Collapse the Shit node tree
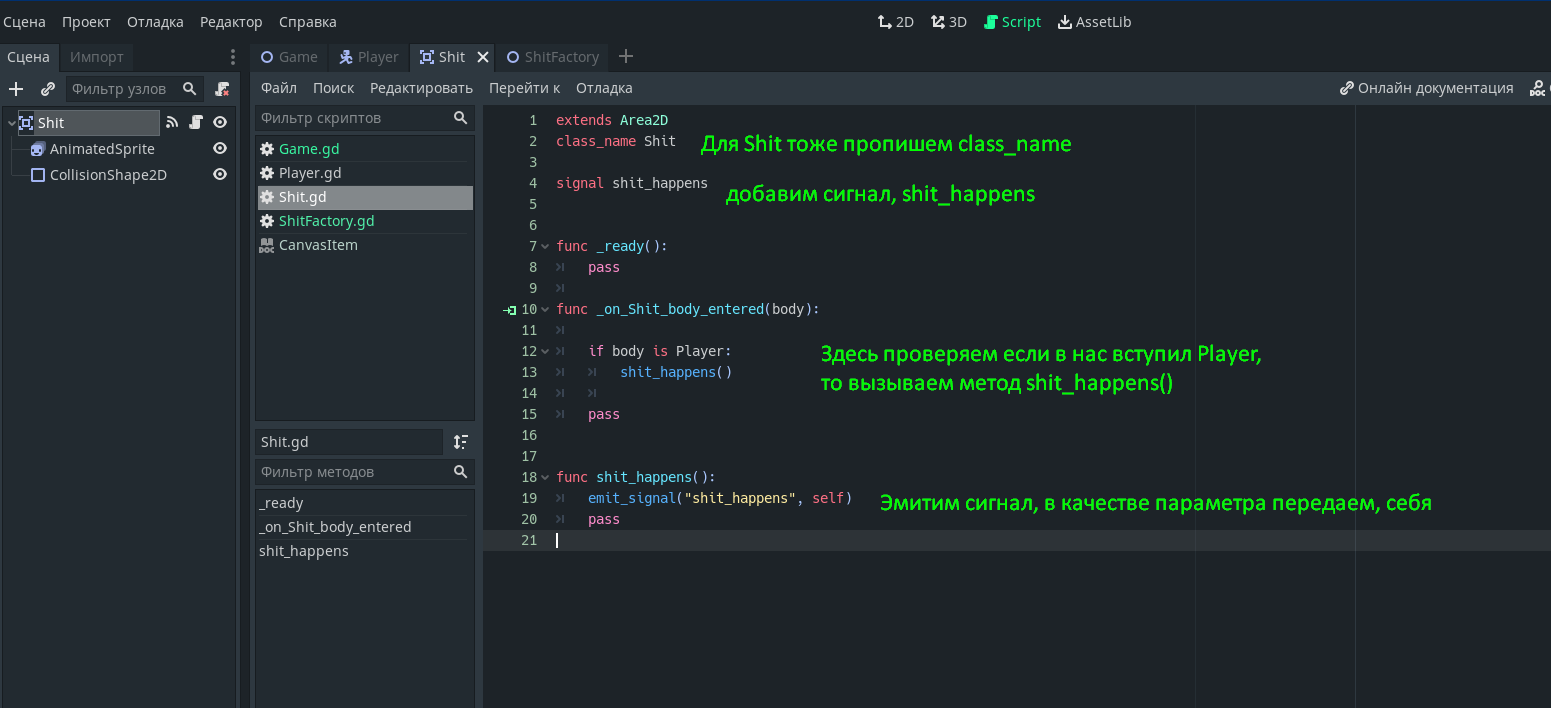Screen dimensions: 1551x708 11,123
